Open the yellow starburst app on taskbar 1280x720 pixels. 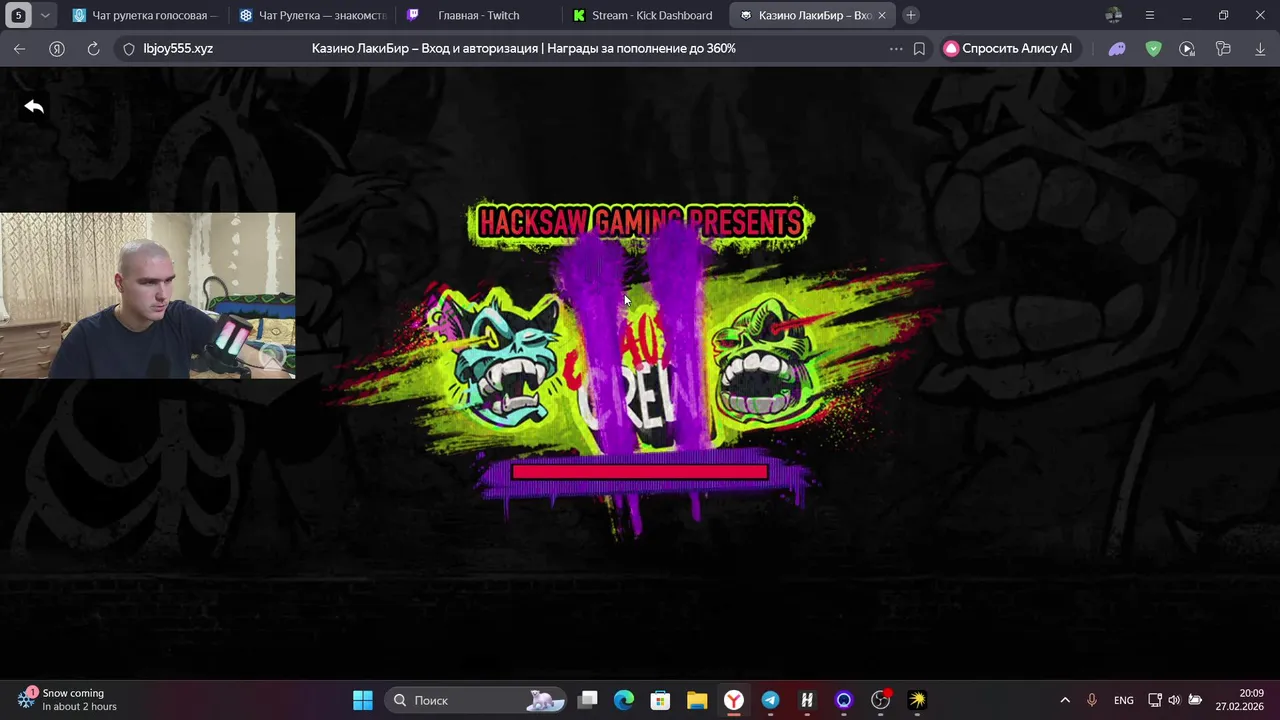pyautogui.click(x=917, y=700)
